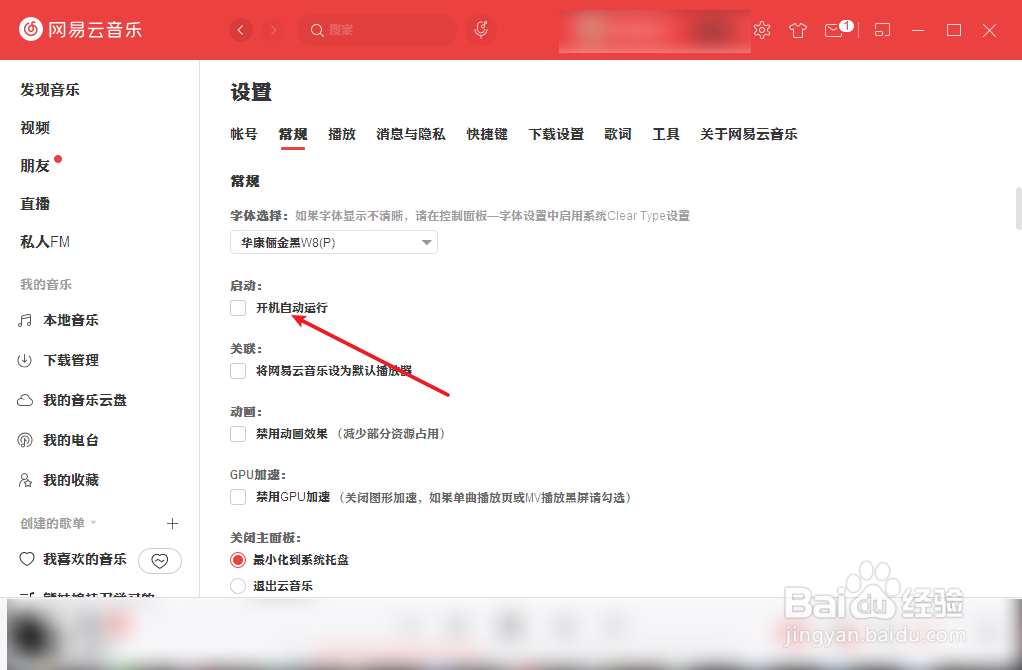Open the message inbox with notification badge
Screen dimensions: 1022x670
(834, 30)
